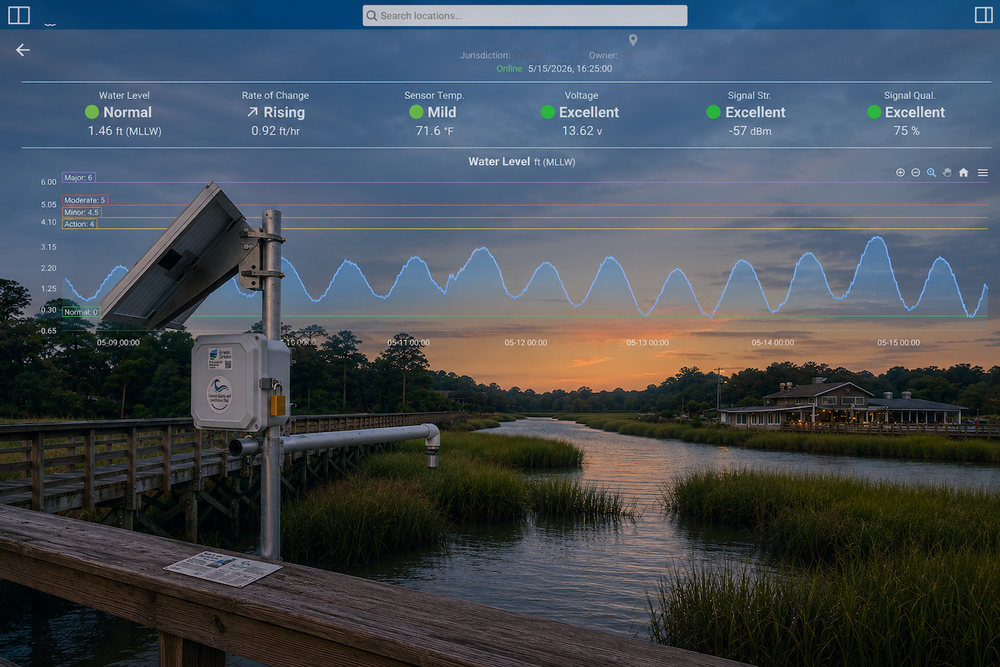Select the 'Moderate: 5' threshold label
1000x667 pixels.
pyautogui.click(x=85, y=200)
